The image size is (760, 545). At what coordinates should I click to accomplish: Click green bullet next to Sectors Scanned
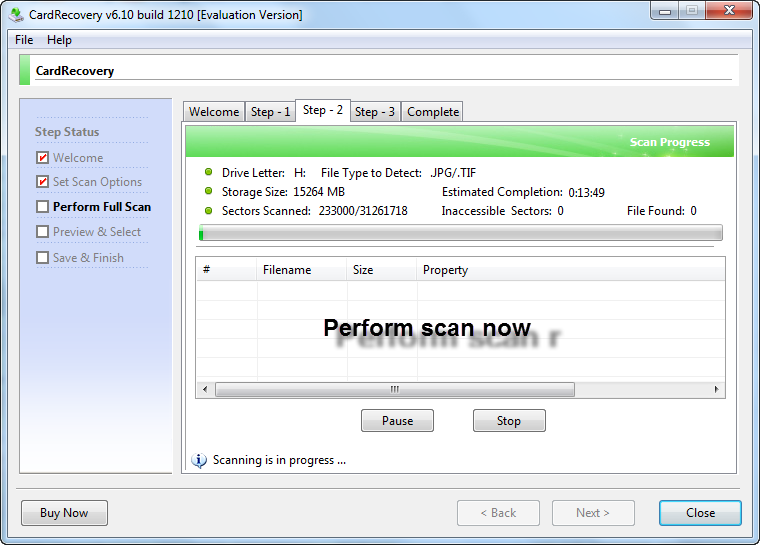[x=208, y=210]
